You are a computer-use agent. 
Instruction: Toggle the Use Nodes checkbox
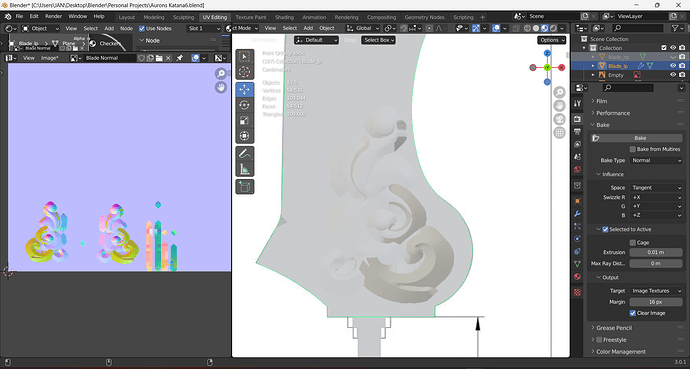[x=142, y=29]
